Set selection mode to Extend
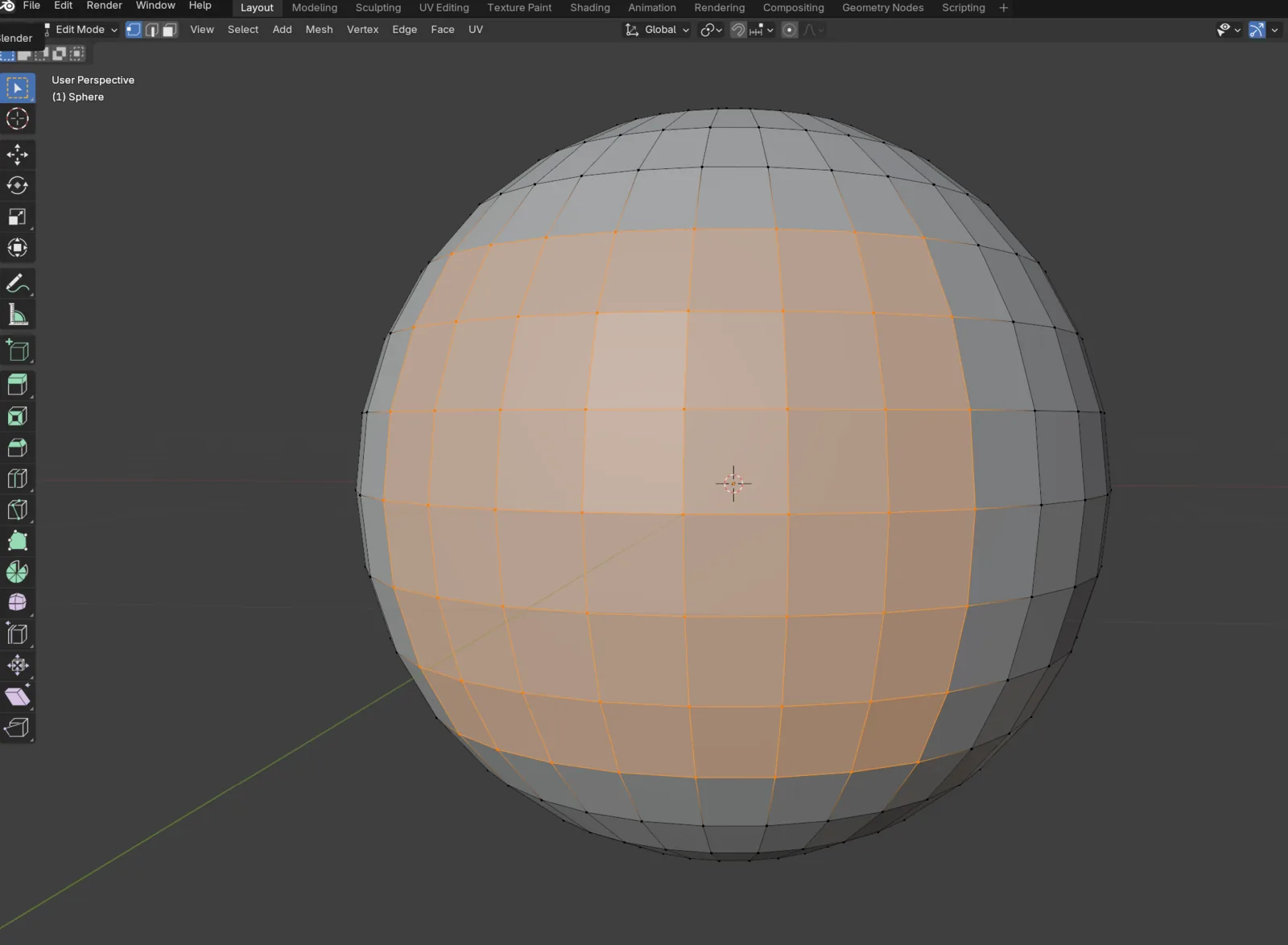Viewport: 1288px width, 945px height. 24,54
